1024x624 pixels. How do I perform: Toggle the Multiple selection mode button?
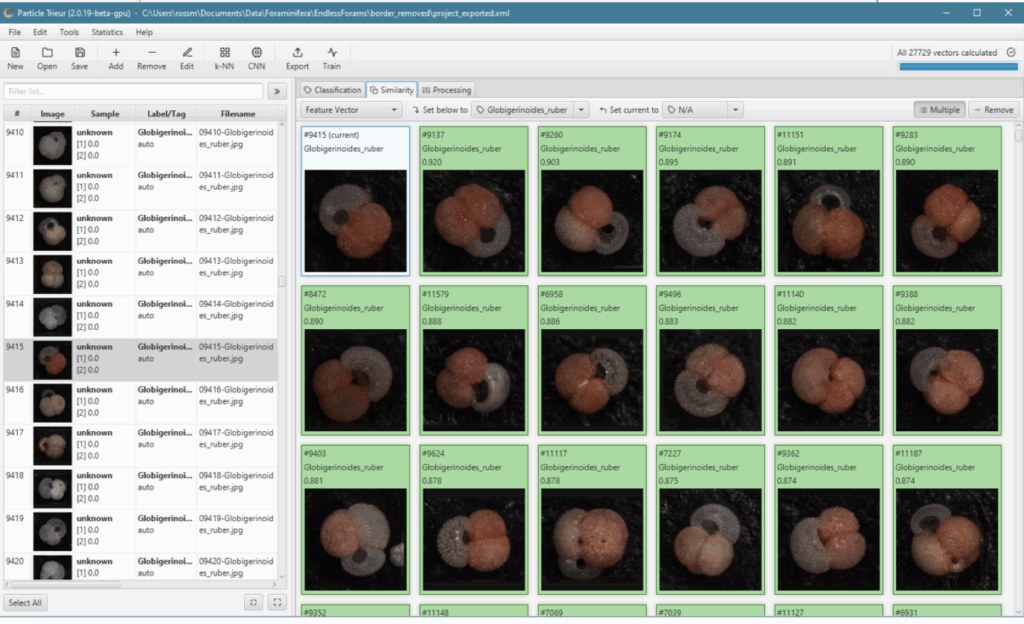coord(939,110)
